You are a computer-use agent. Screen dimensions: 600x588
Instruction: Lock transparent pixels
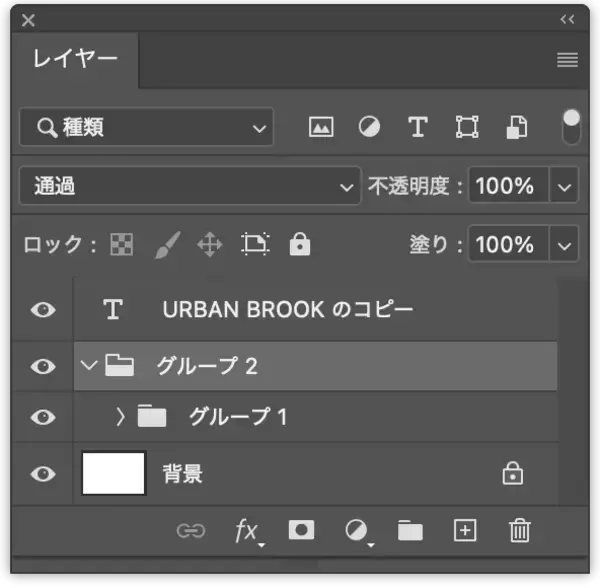(x=122, y=244)
